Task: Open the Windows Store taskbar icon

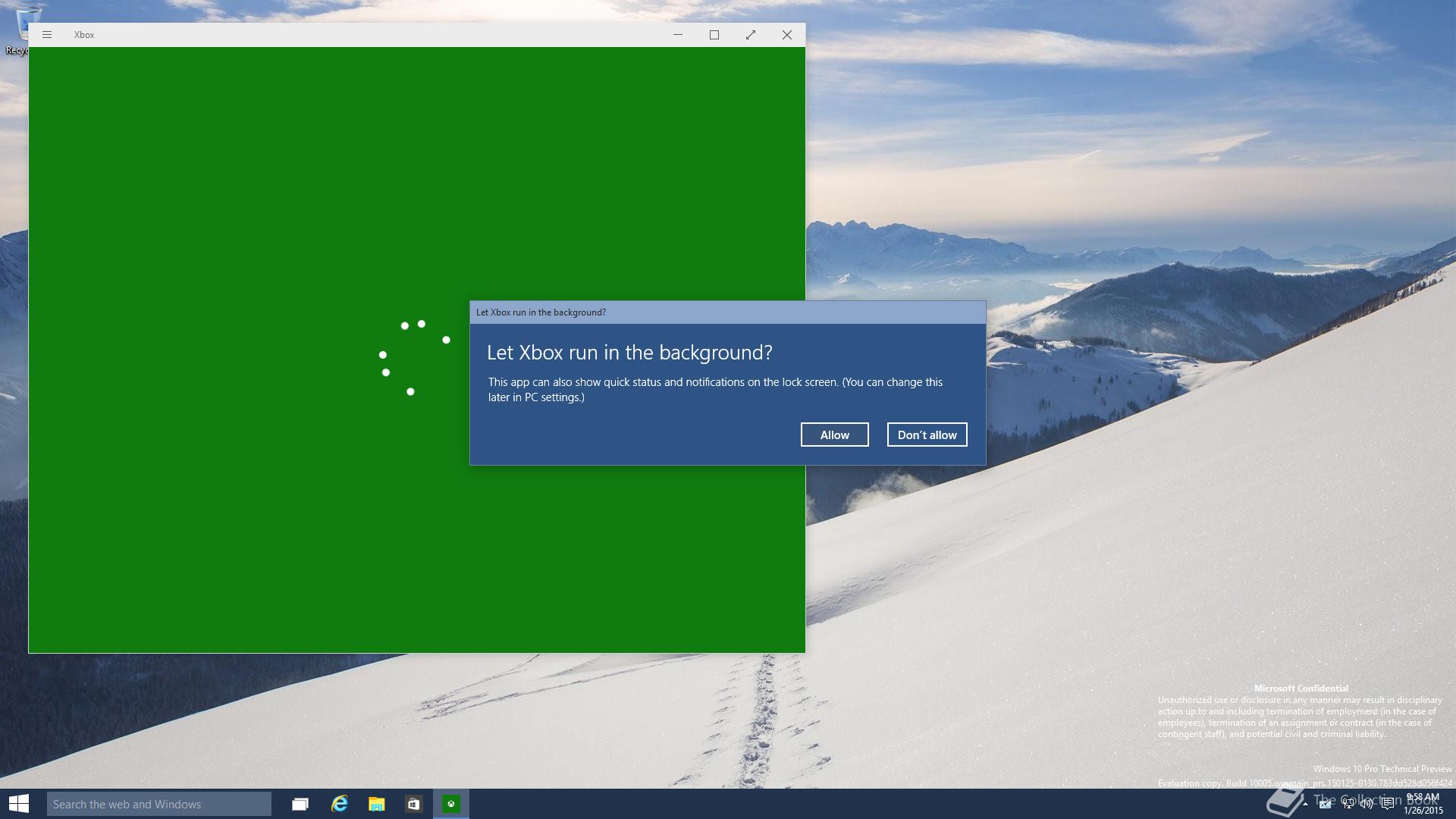Action: click(413, 804)
